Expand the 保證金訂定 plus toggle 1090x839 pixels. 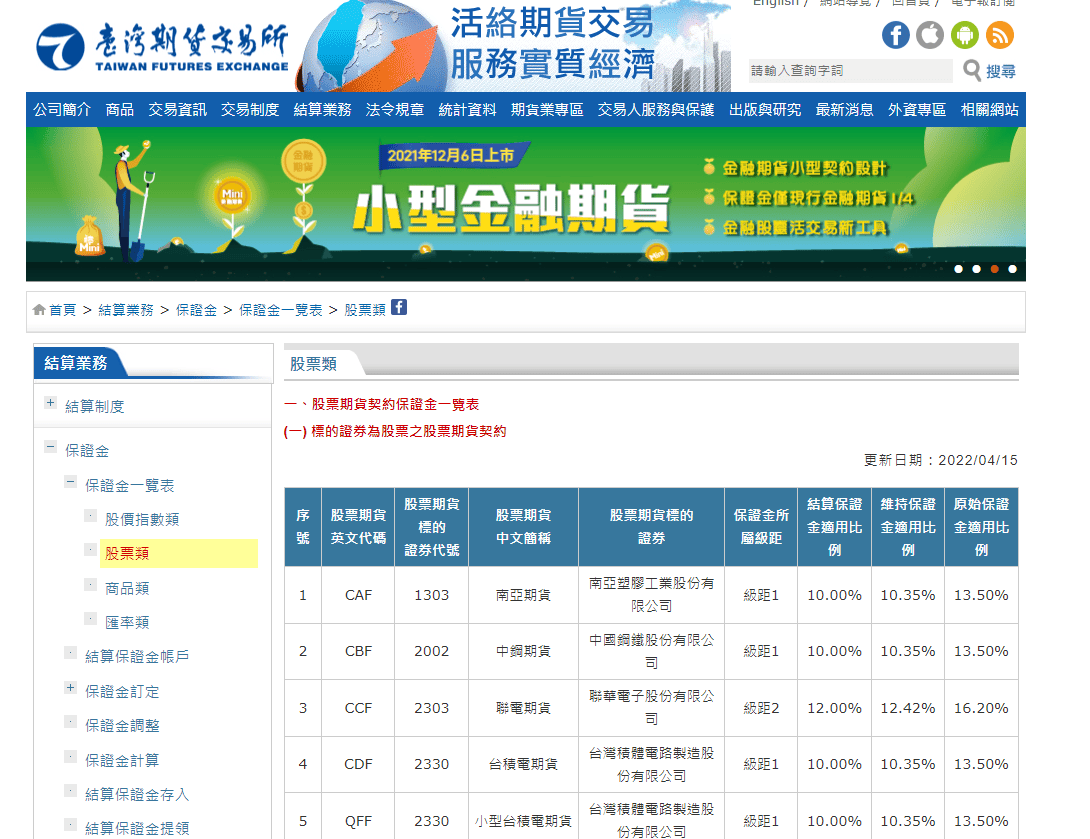click(70, 687)
